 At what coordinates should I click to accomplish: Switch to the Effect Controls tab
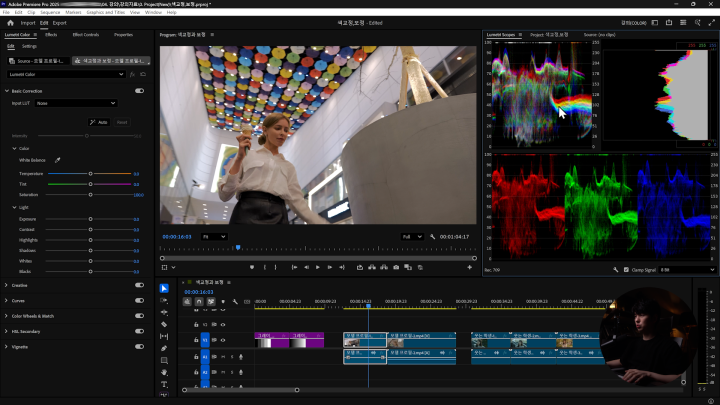(x=86, y=34)
